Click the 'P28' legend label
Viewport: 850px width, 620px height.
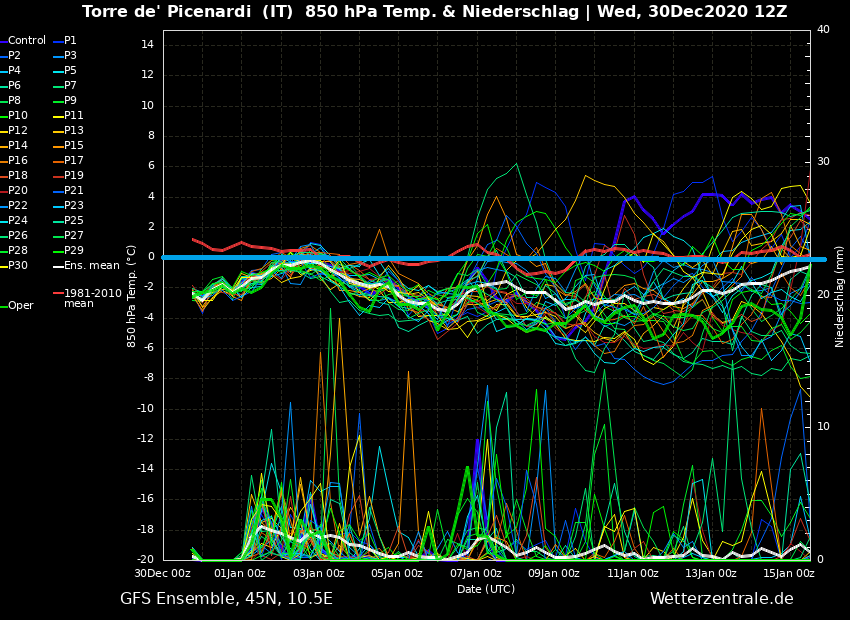point(17,250)
